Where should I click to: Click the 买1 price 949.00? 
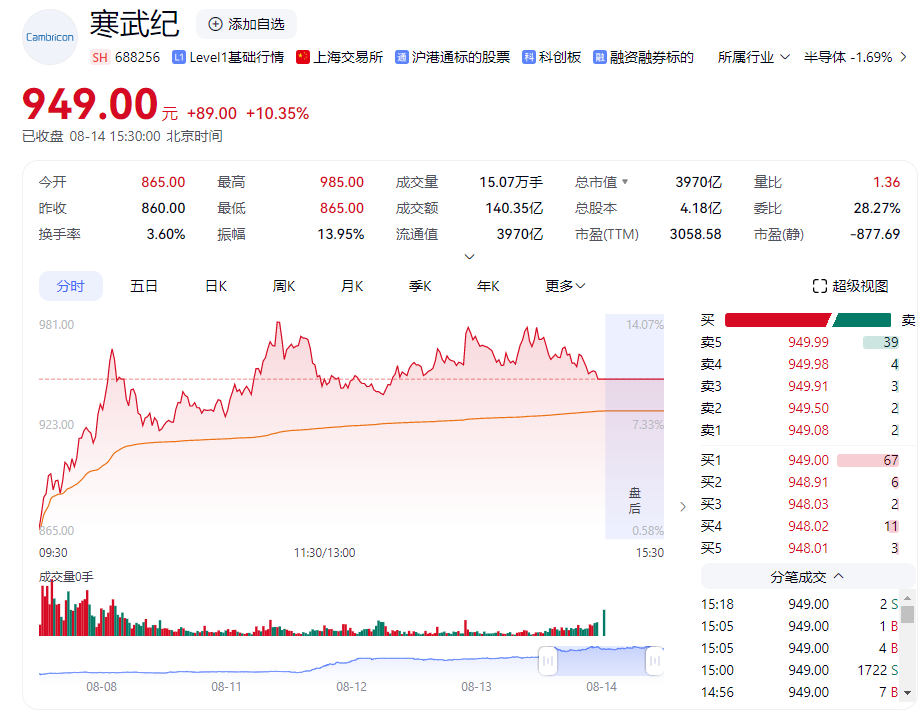808,460
